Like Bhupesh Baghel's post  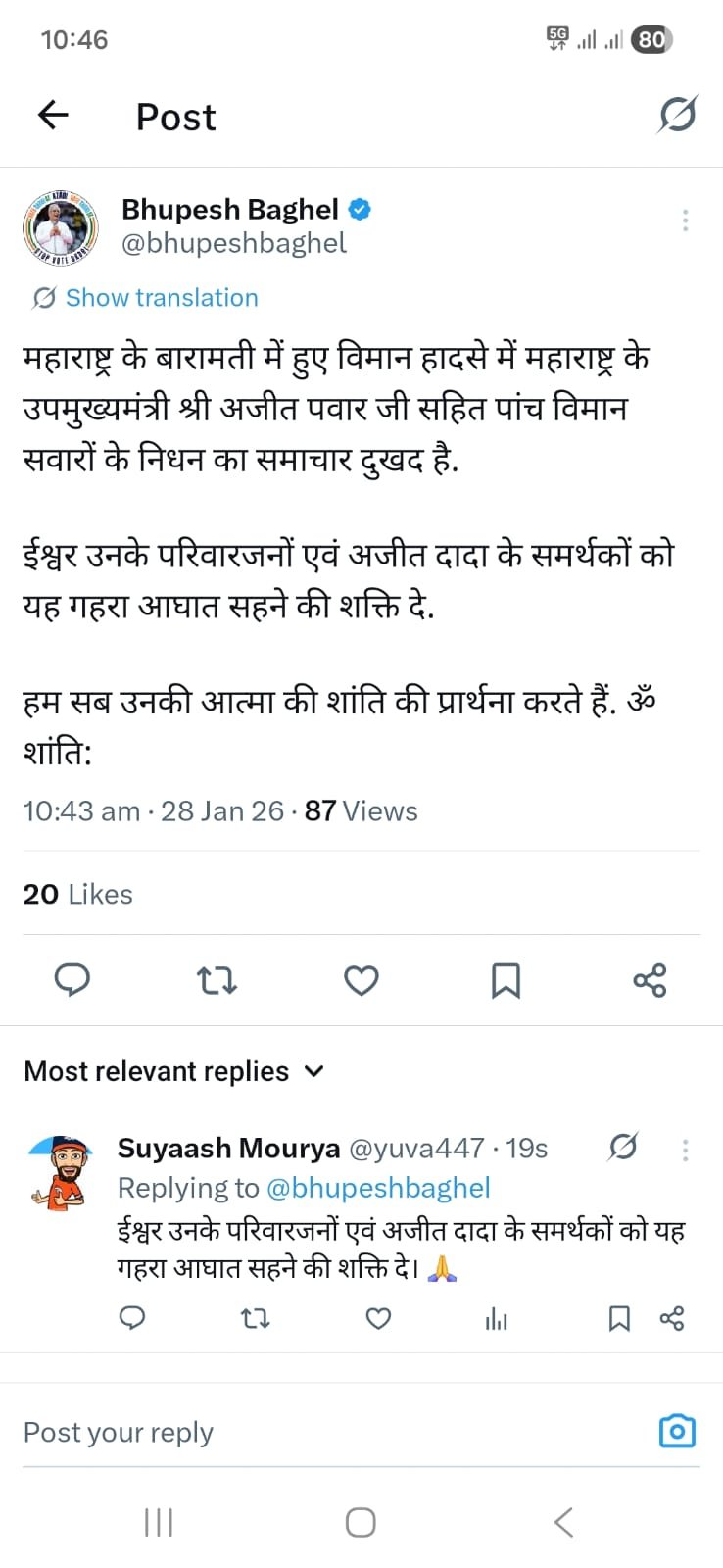coord(361,979)
